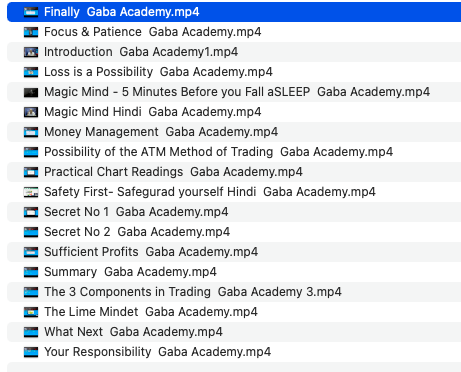Select Possibility of the ATM Method file
The height and width of the screenshot is (372, 461).
point(234,152)
